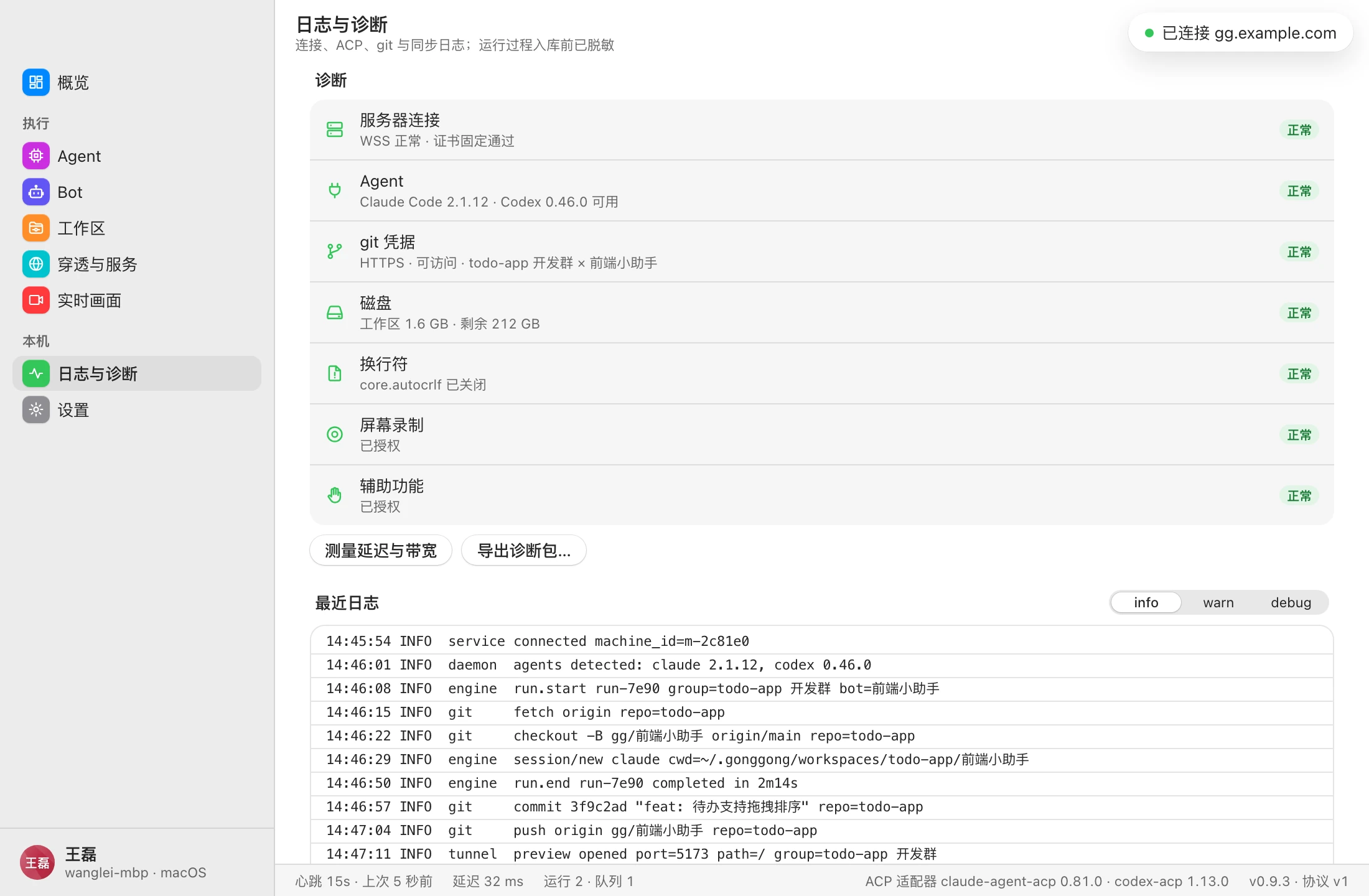Select the 日志与诊断 pulse icon

point(36,373)
